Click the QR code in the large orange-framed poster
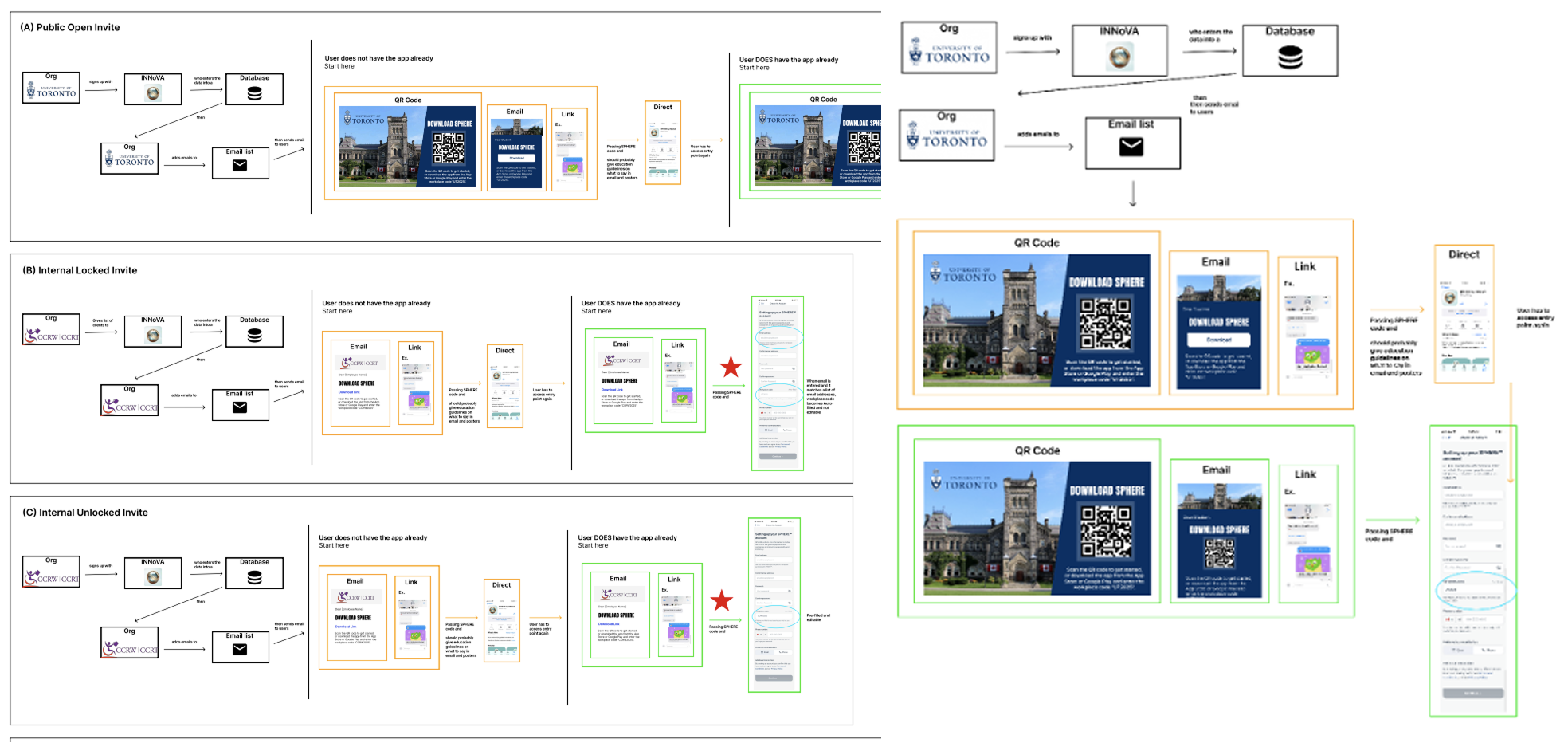The width and height of the screenshot is (1568, 743). (x=1105, y=324)
